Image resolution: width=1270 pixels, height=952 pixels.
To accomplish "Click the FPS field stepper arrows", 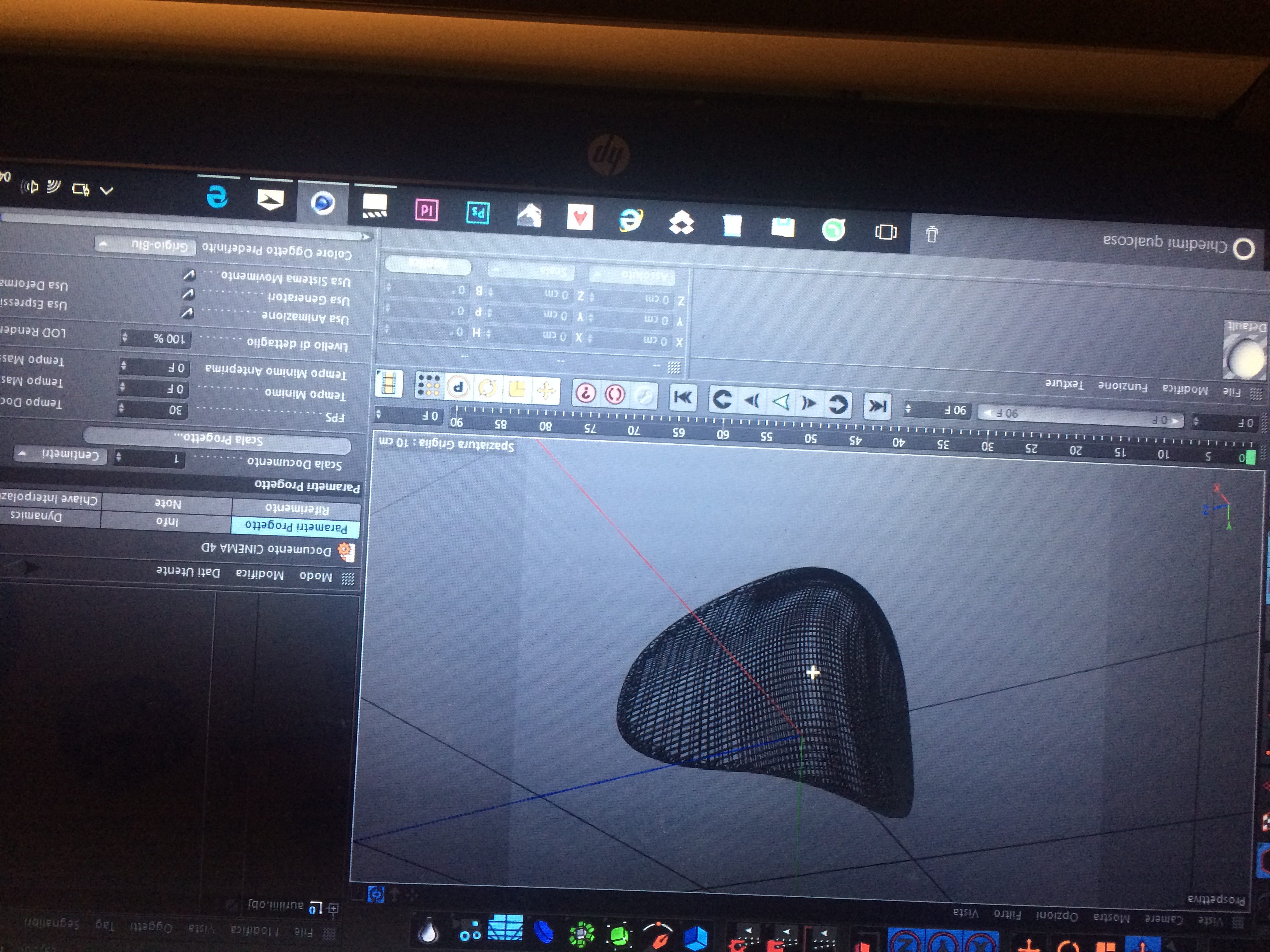I will 121,408.
